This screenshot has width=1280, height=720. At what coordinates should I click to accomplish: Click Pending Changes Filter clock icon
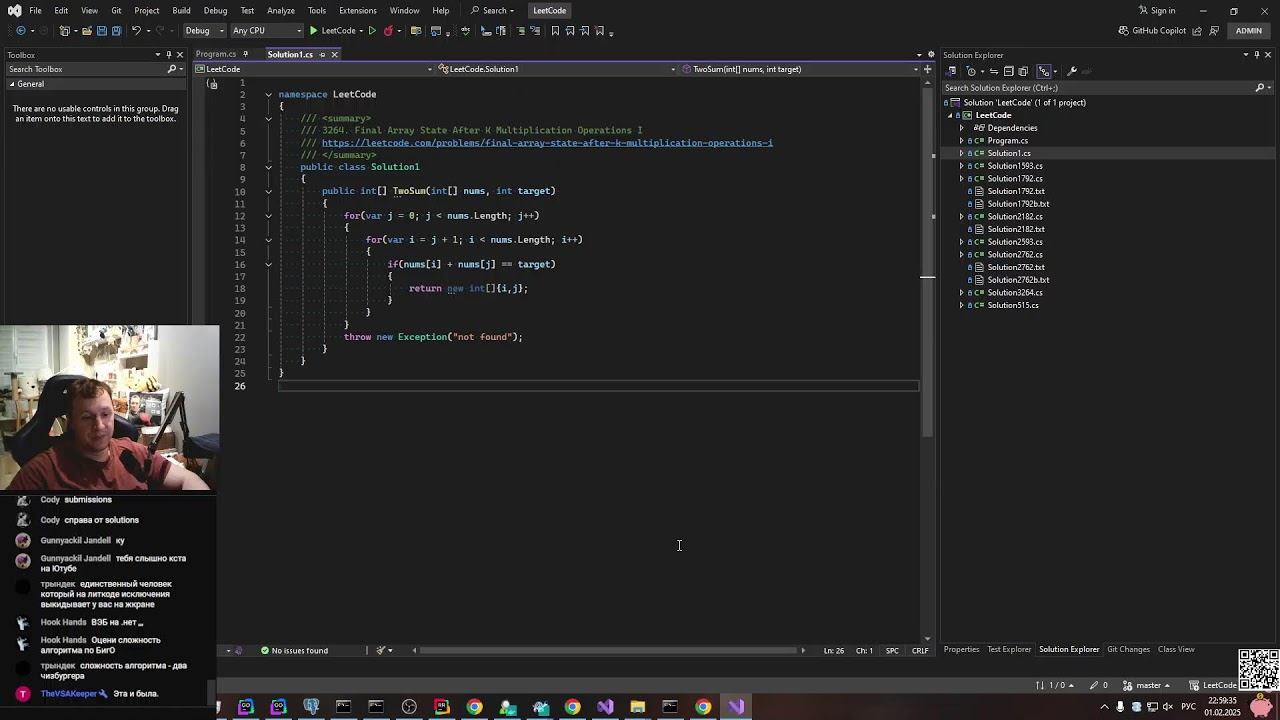click(x=971, y=71)
